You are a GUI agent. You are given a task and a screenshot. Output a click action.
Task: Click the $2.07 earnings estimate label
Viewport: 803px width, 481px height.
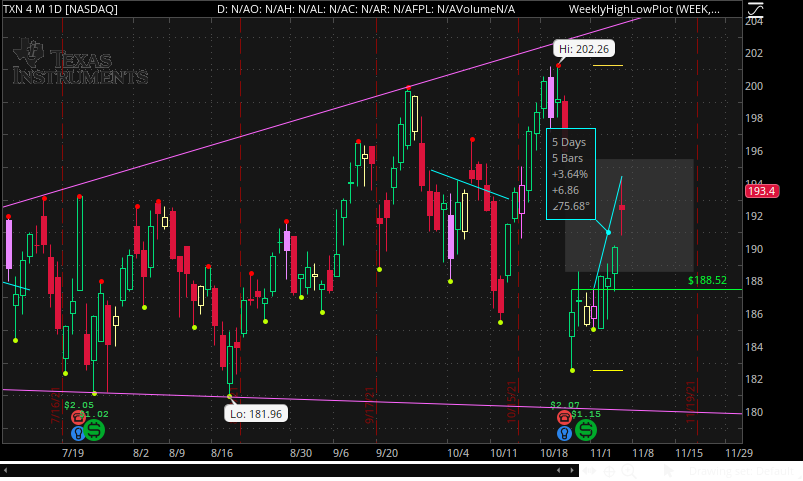tap(565, 405)
